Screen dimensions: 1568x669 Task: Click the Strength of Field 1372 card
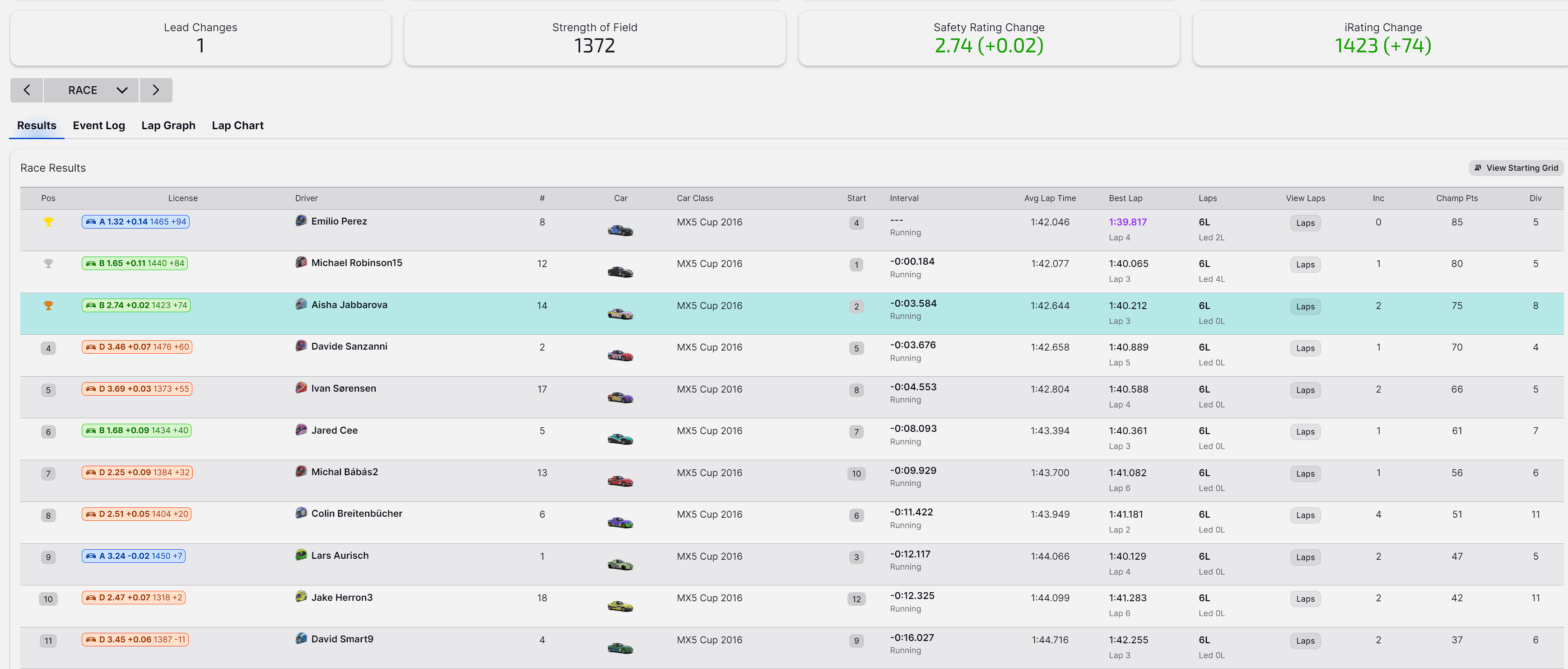(595, 38)
